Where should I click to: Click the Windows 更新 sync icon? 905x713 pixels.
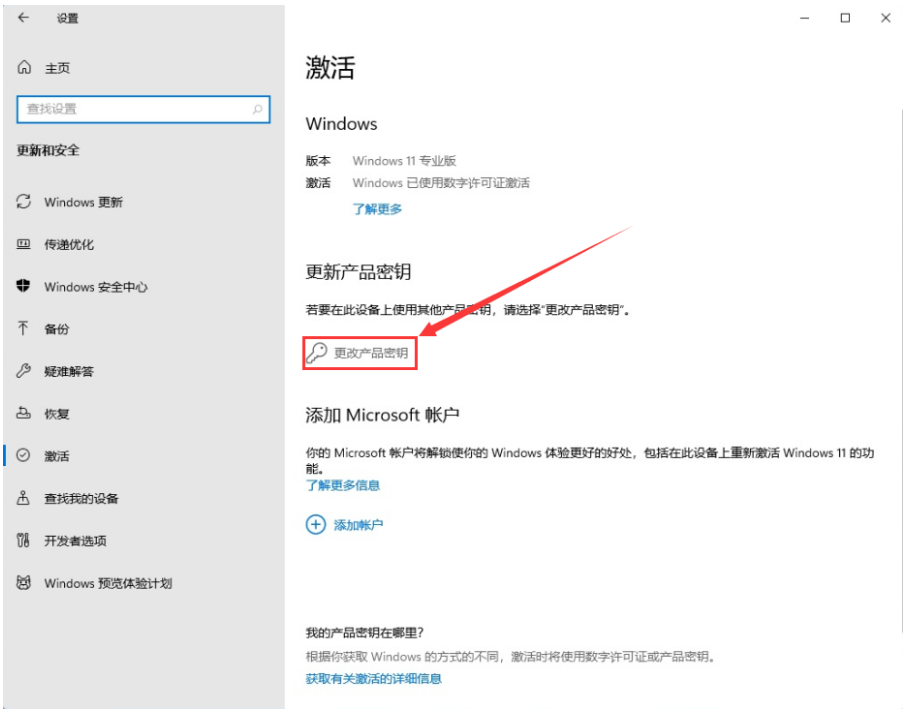point(24,201)
